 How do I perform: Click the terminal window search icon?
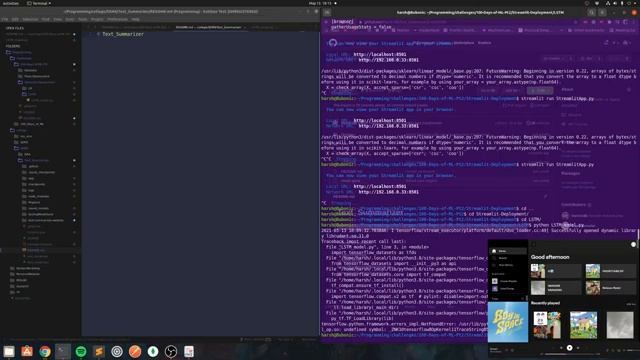point(591,13)
